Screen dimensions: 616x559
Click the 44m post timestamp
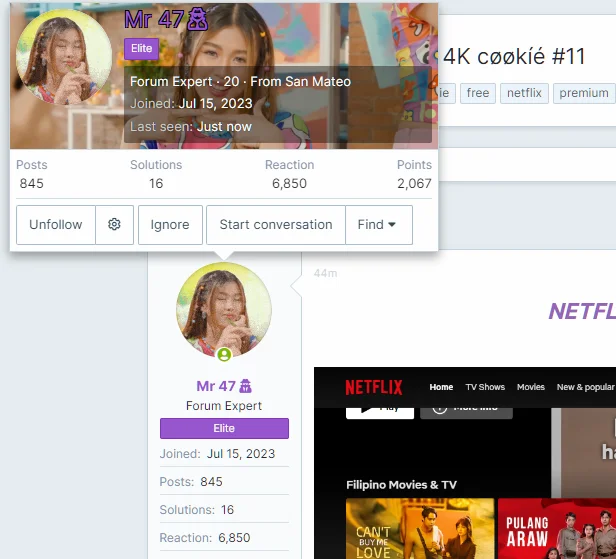(x=325, y=273)
